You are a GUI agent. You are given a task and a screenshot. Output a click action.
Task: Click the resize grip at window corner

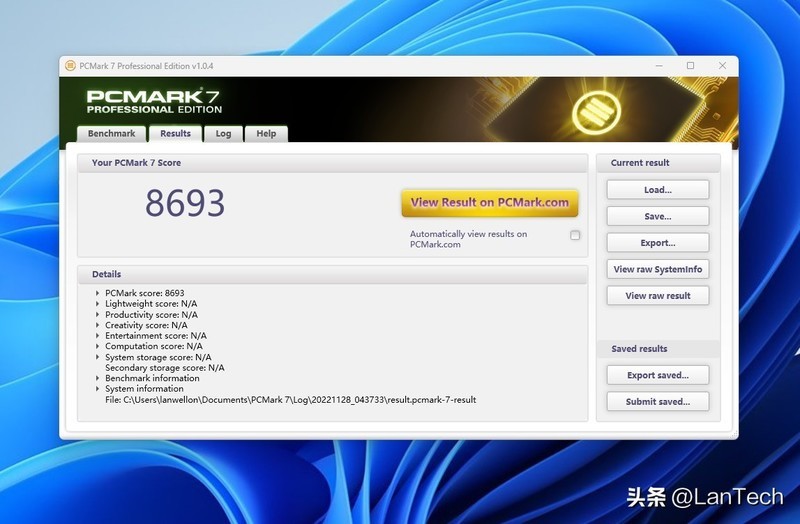click(x=734, y=434)
